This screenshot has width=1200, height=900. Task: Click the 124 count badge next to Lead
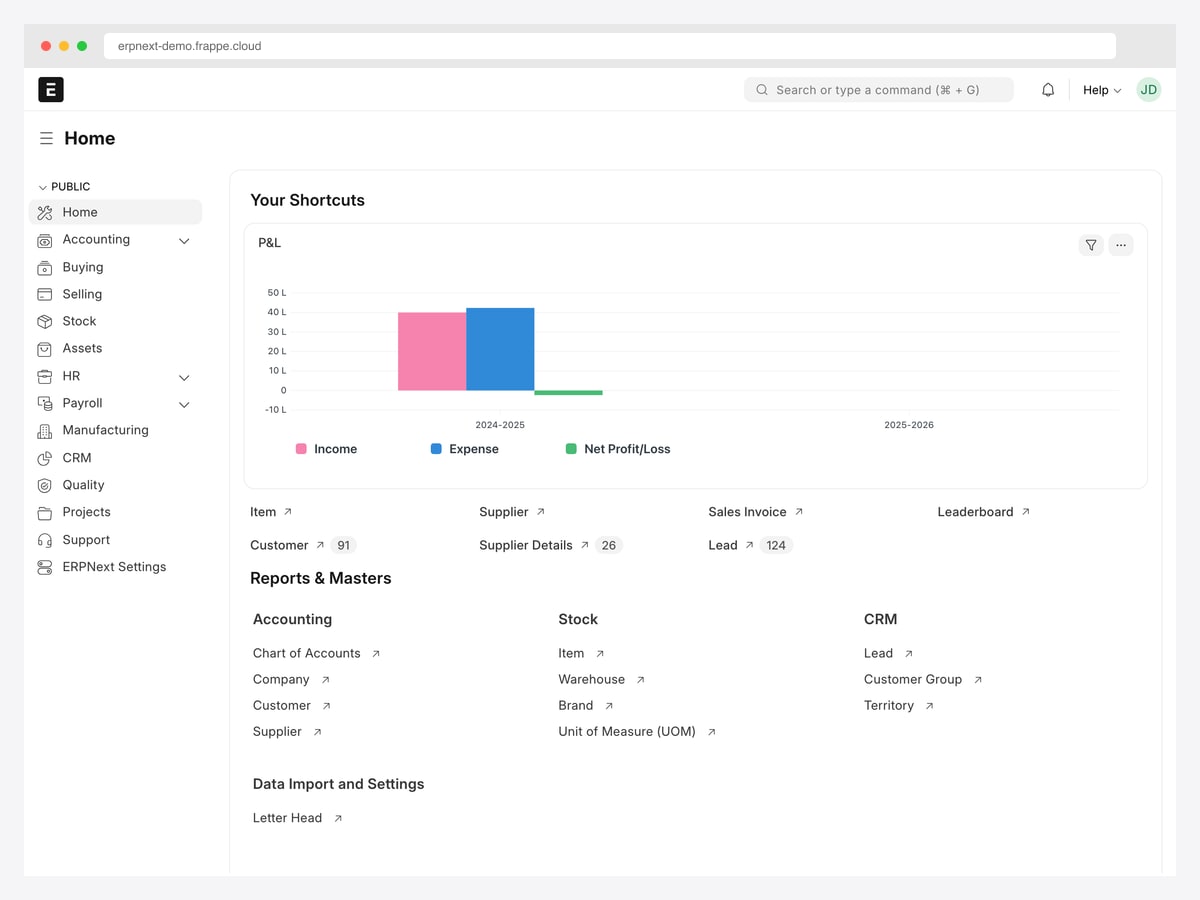(x=776, y=546)
